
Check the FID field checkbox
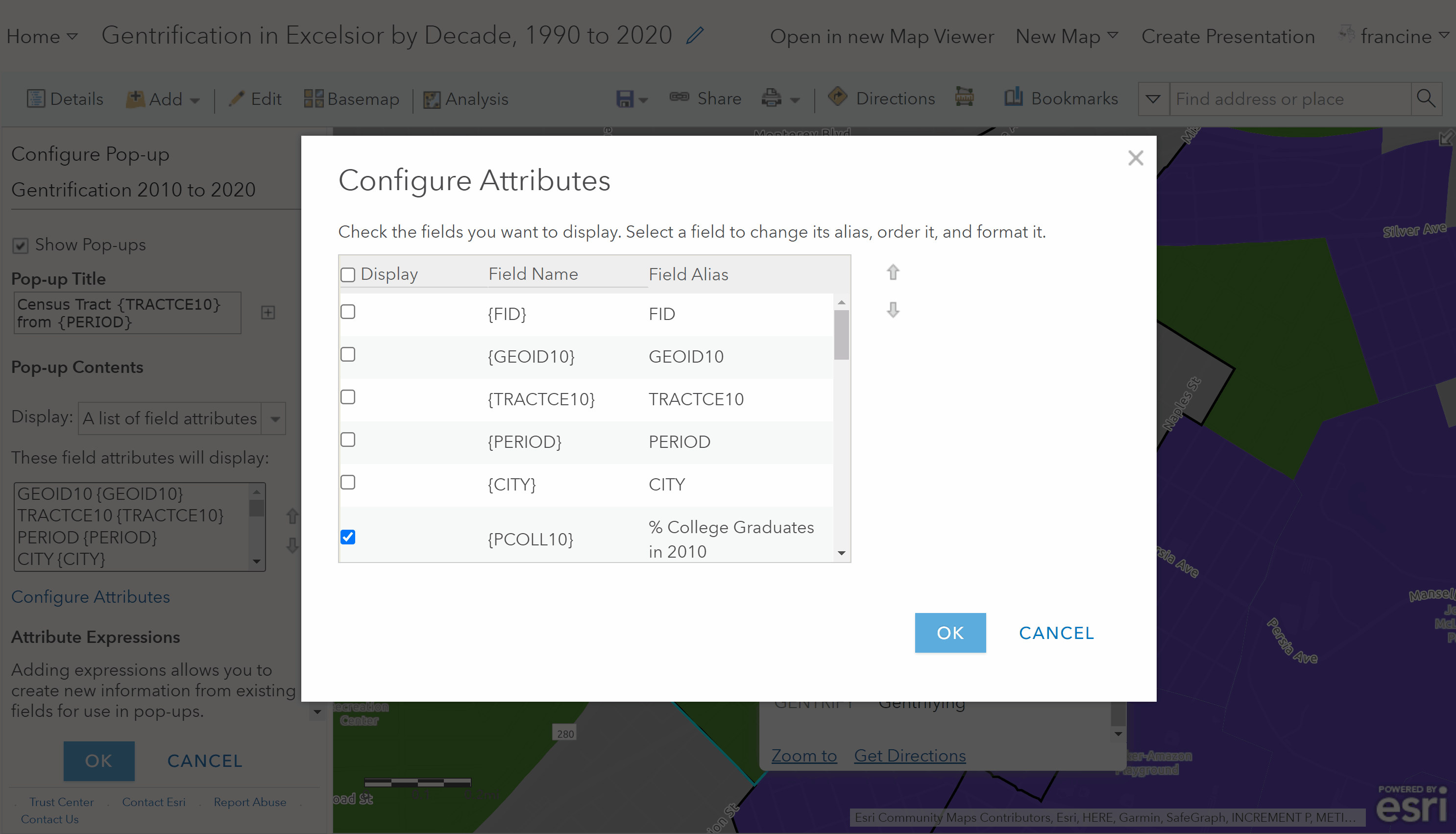[347, 312]
